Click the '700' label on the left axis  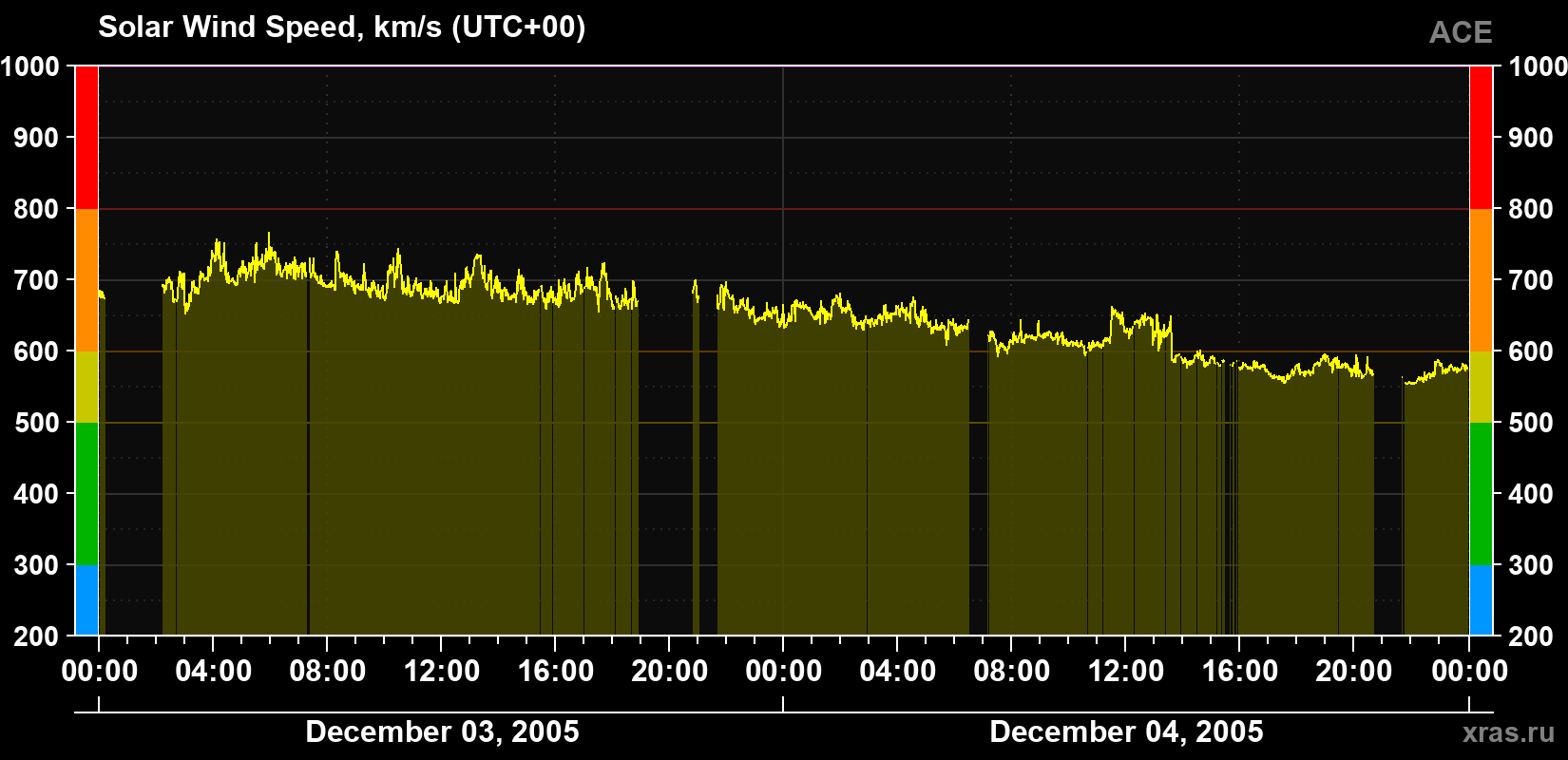[x=37, y=280]
